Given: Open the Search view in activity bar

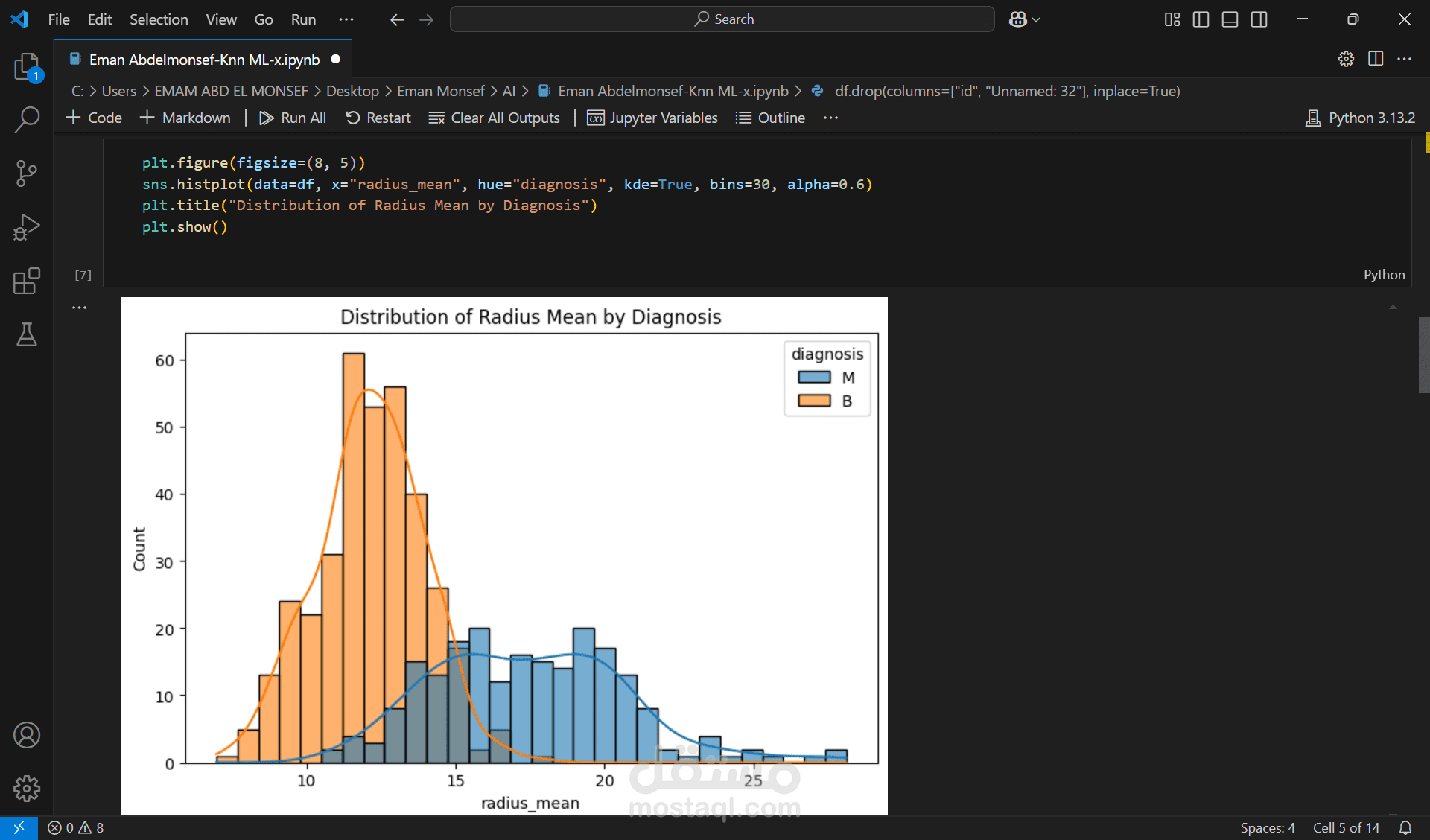Looking at the screenshot, I should click(27, 119).
